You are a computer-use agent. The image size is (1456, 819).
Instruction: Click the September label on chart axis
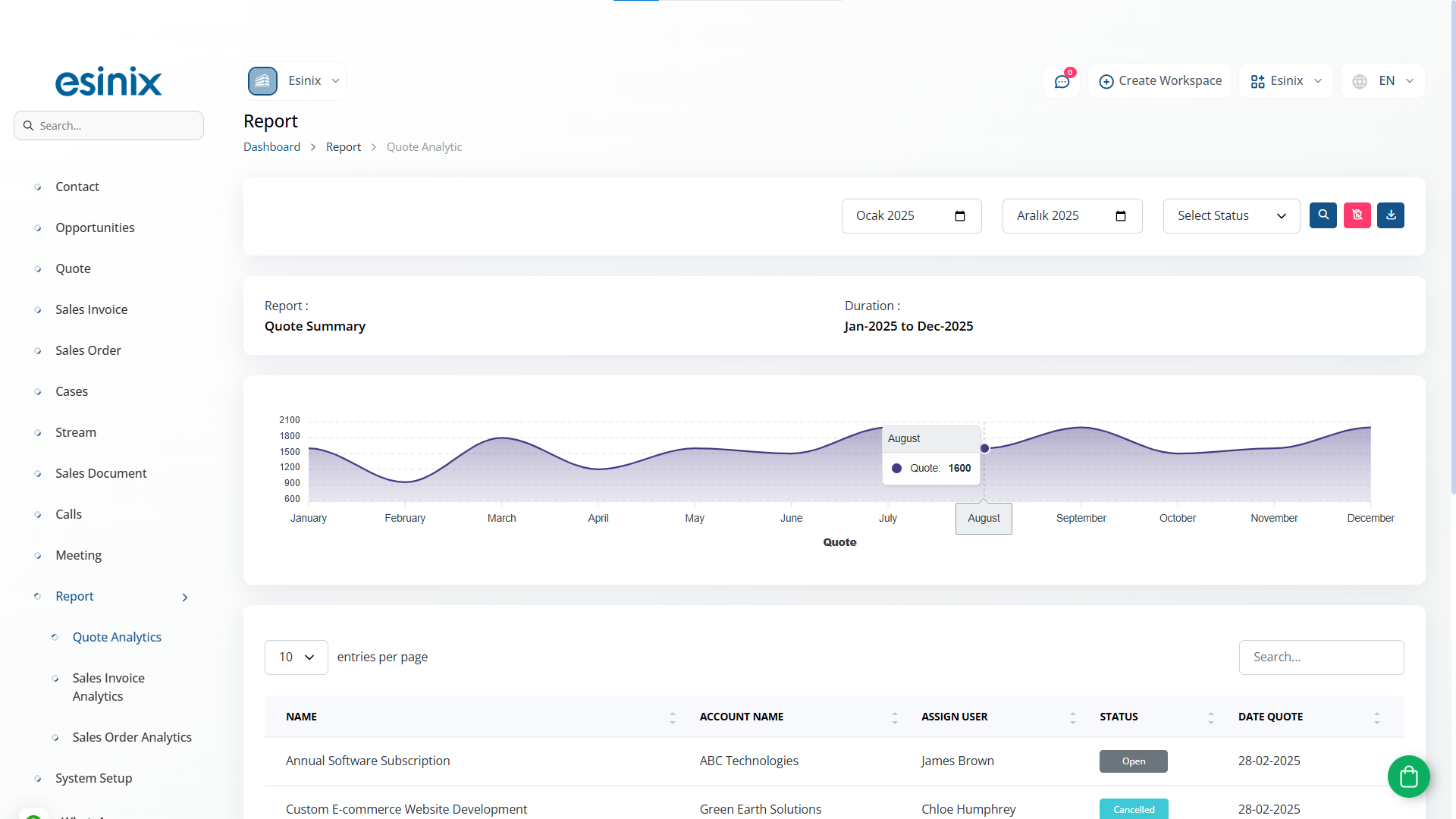(1081, 518)
